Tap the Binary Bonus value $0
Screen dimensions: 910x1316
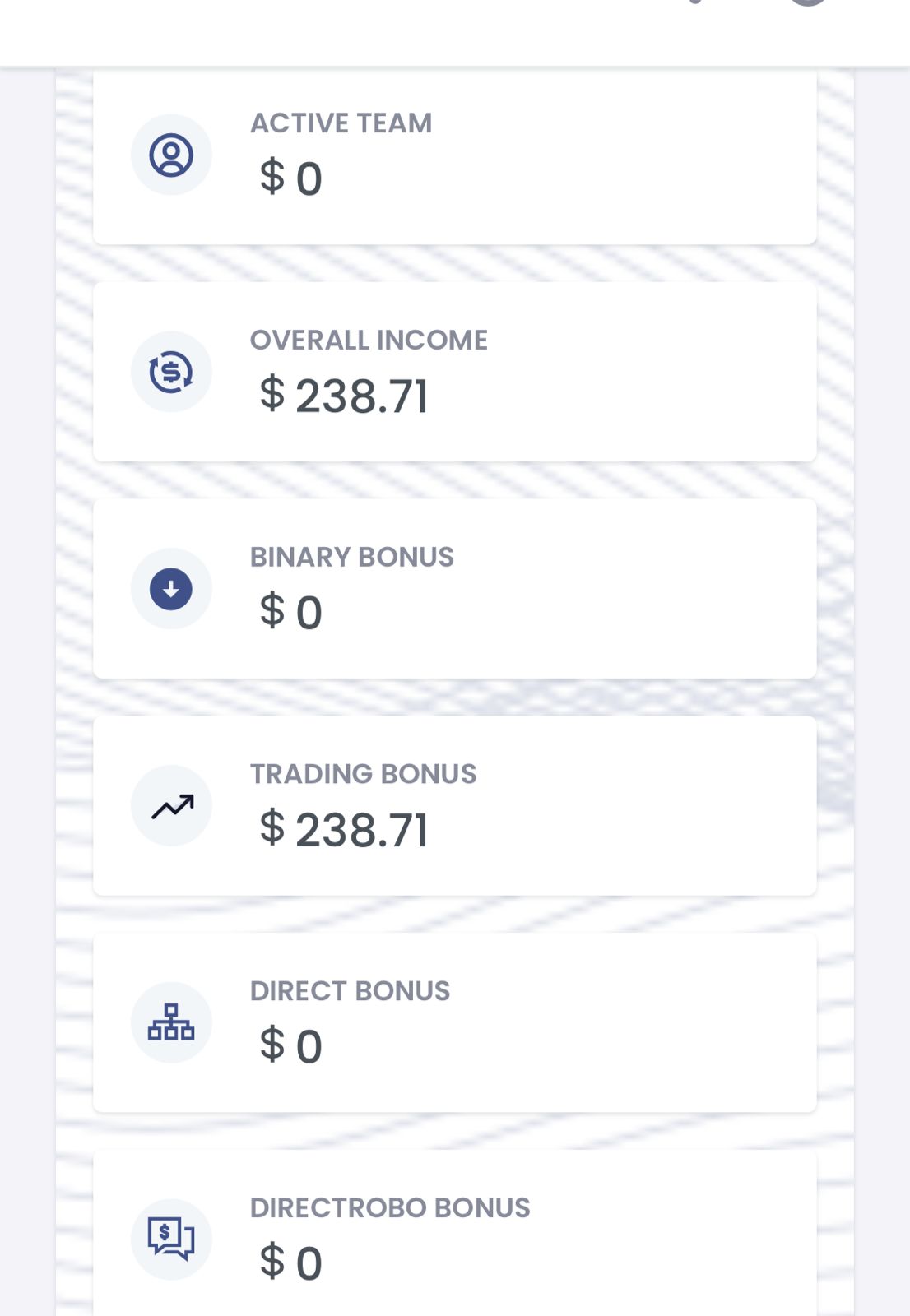(290, 612)
